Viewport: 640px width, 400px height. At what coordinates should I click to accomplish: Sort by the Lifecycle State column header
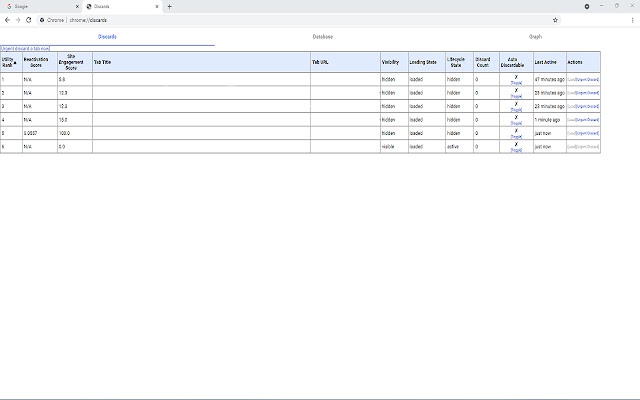click(459, 62)
